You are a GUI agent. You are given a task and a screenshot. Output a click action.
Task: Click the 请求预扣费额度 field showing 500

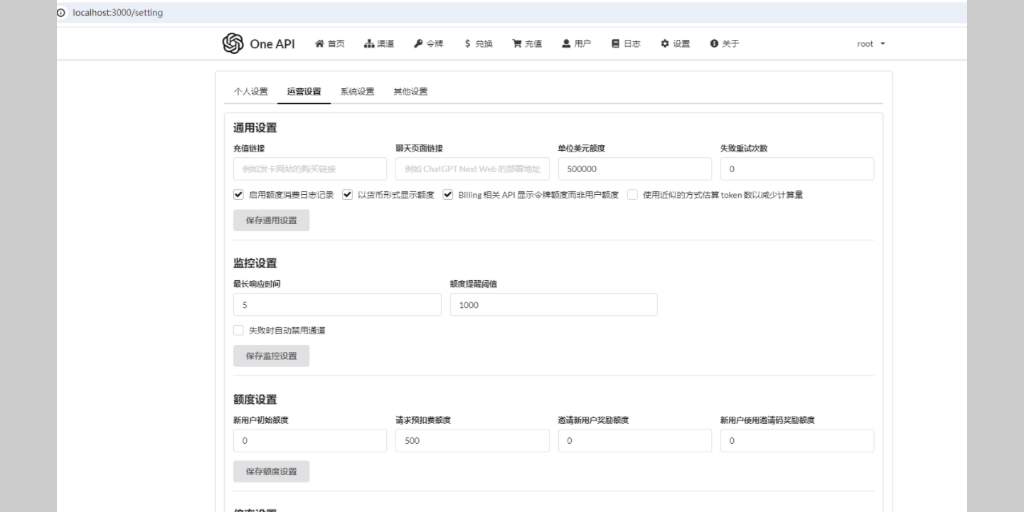[472, 441]
